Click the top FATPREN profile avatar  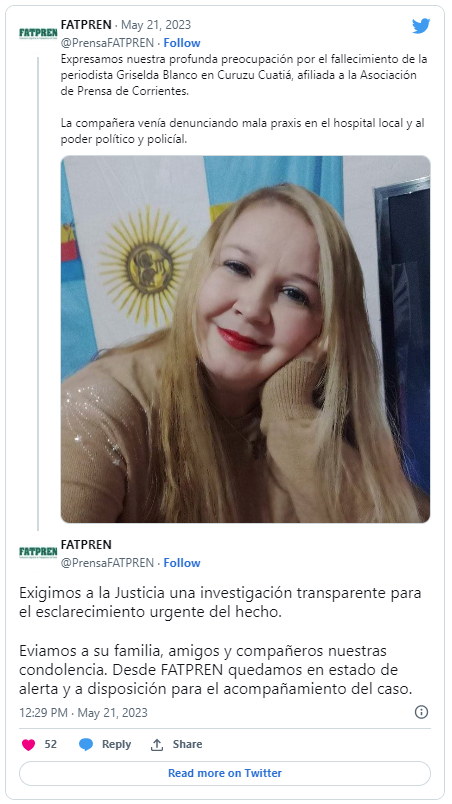pyautogui.click(x=38, y=34)
